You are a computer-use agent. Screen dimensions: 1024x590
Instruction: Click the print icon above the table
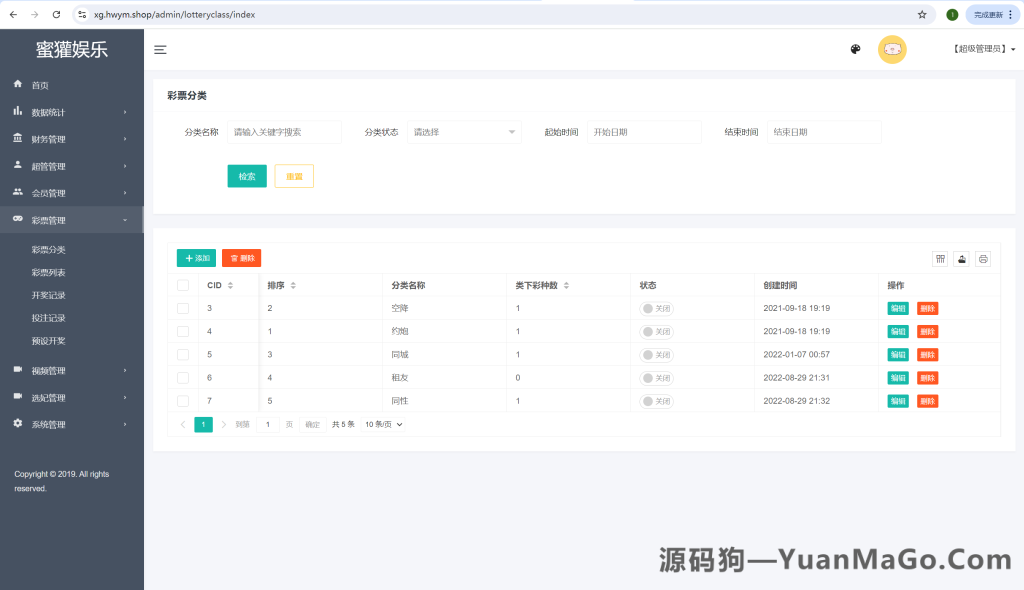(x=982, y=258)
